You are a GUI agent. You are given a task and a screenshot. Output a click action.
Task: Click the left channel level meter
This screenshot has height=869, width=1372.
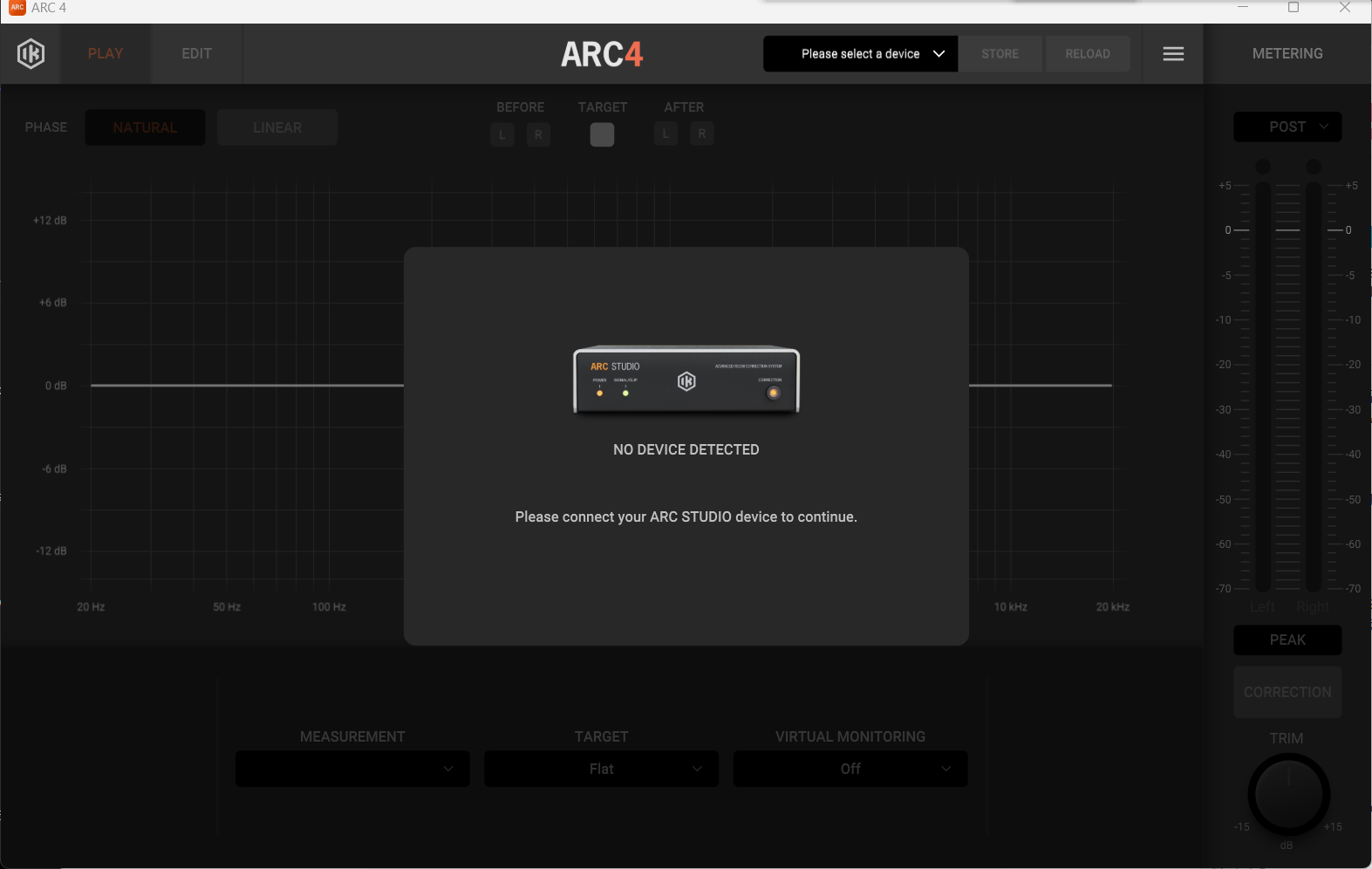coord(1263,387)
